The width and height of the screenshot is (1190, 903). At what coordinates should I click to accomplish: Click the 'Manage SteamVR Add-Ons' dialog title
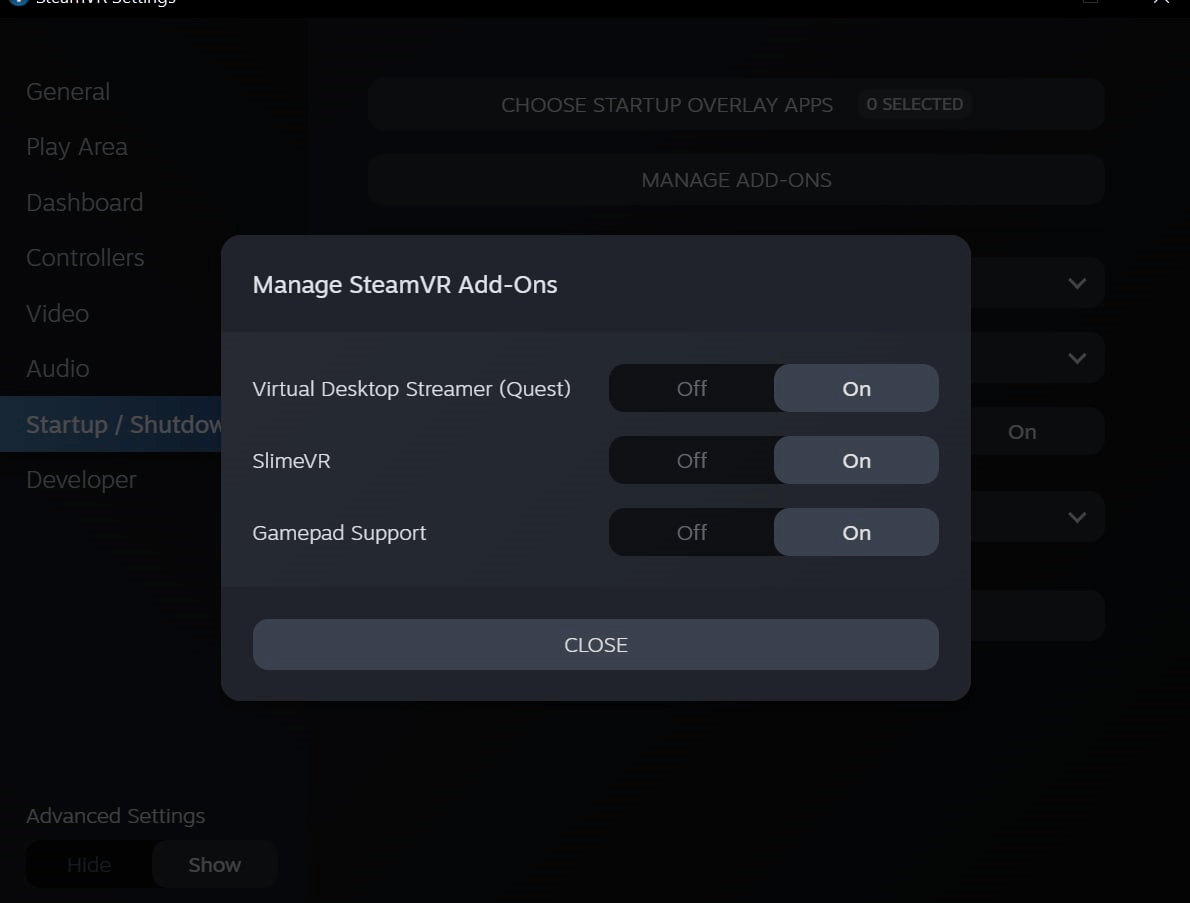[405, 285]
